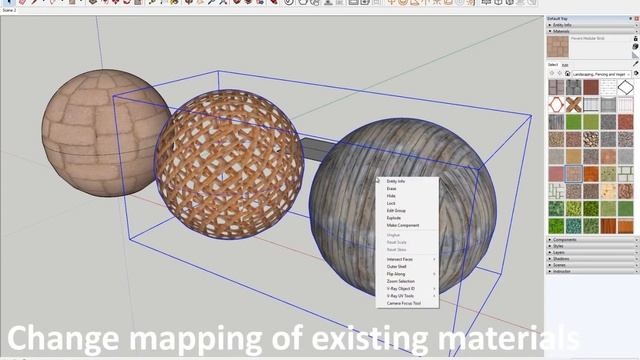The width and height of the screenshot is (640, 360).
Task: Expand the Shadows tray panel
Action: pos(592,259)
